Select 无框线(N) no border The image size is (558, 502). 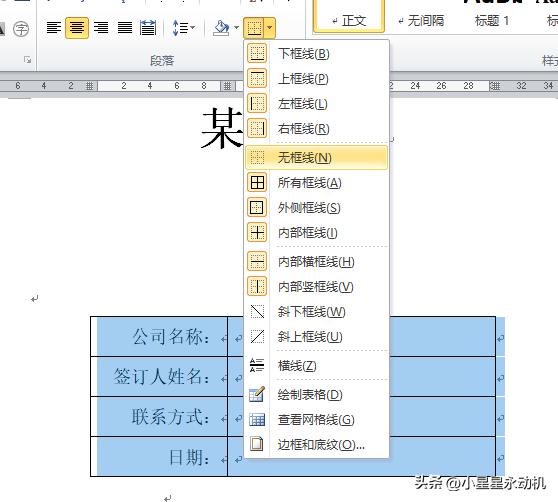click(x=317, y=157)
